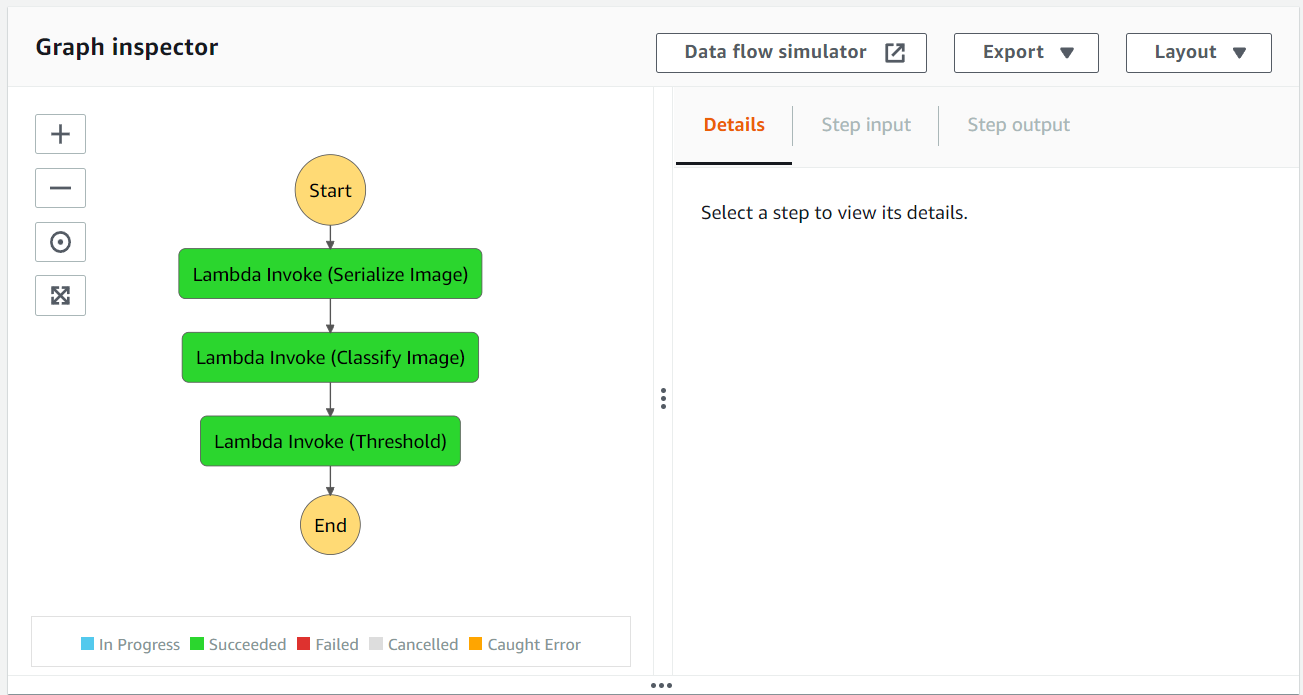
Task: Click the zoom in icon on the graph
Action: click(x=60, y=134)
